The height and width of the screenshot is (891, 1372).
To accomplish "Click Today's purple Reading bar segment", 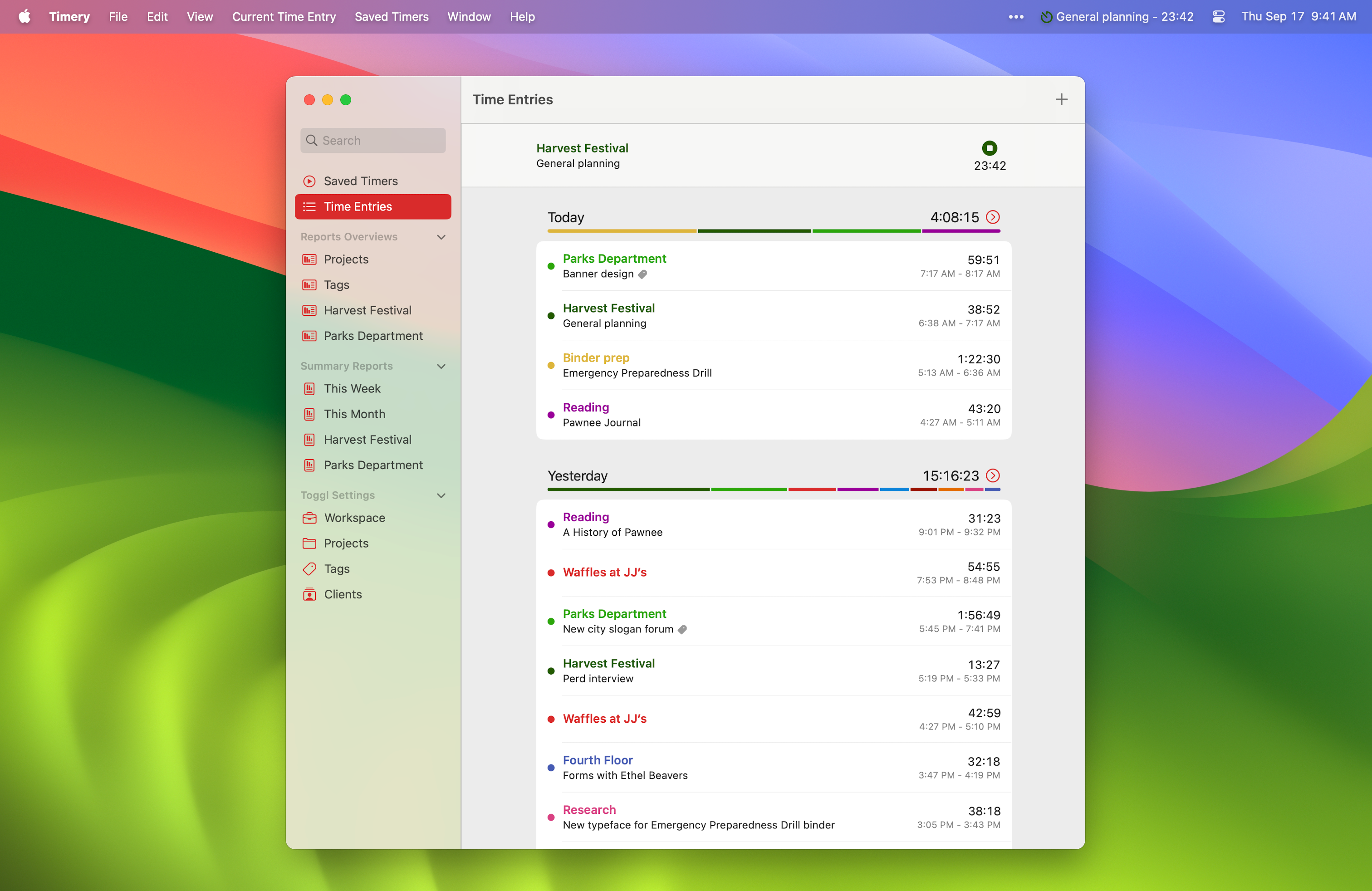I will (x=961, y=231).
